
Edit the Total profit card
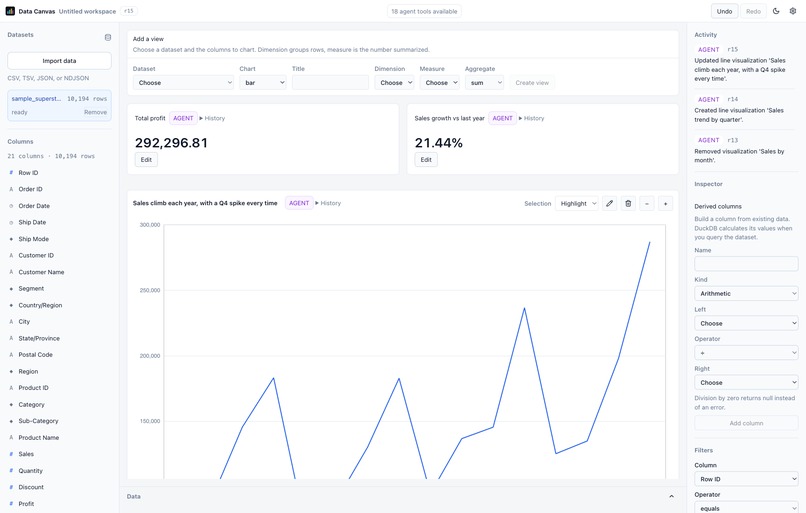click(146, 160)
